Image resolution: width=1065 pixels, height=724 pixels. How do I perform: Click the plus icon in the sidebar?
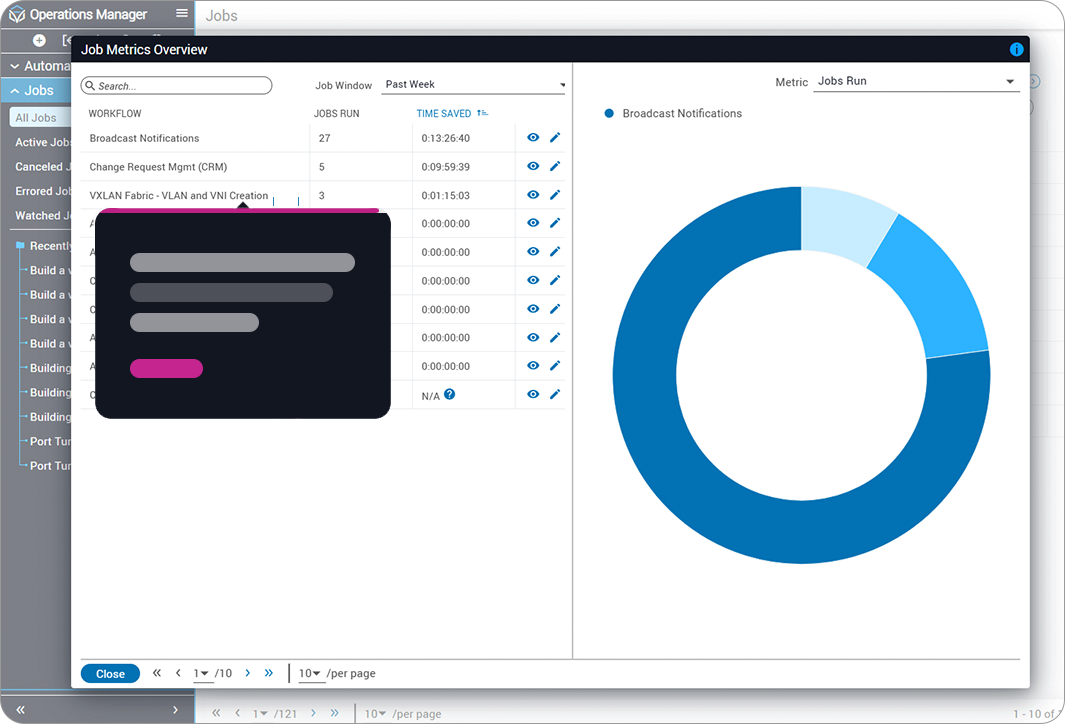click(36, 40)
